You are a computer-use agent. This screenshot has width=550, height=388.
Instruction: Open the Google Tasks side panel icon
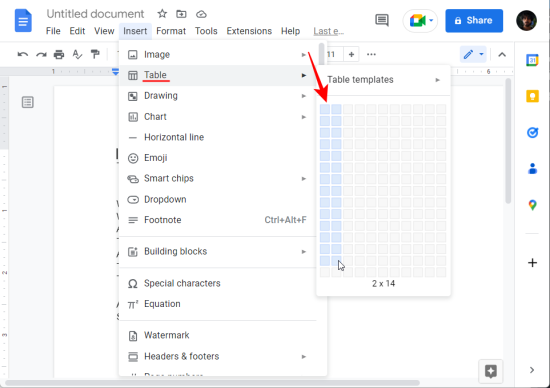pyautogui.click(x=532, y=133)
